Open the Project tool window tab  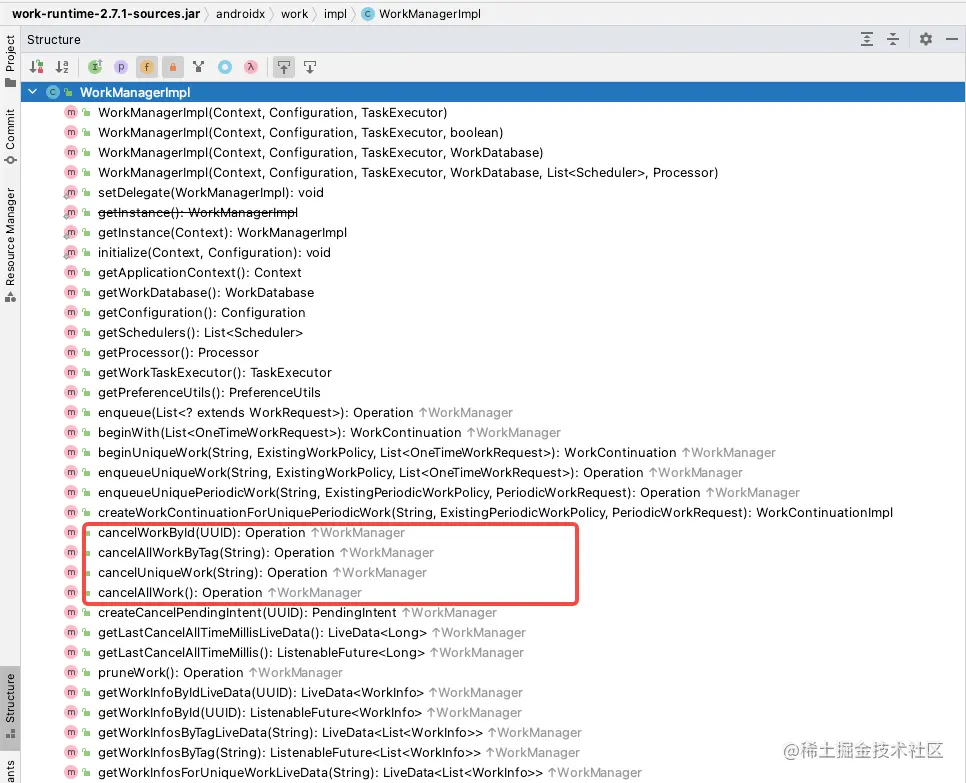pyautogui.click(x=10, y=60)
